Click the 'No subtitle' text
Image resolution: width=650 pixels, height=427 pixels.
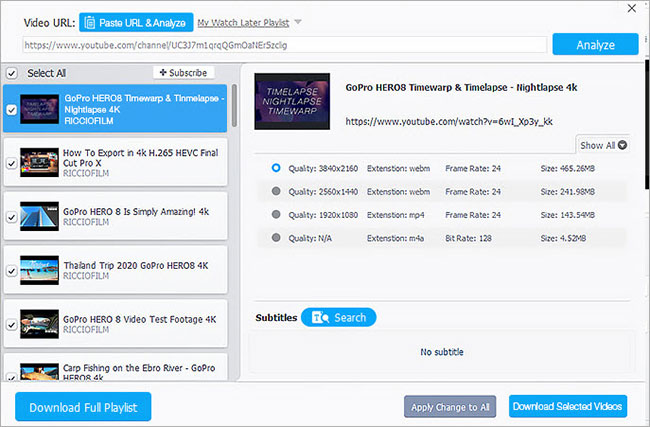tap(442, 352)
